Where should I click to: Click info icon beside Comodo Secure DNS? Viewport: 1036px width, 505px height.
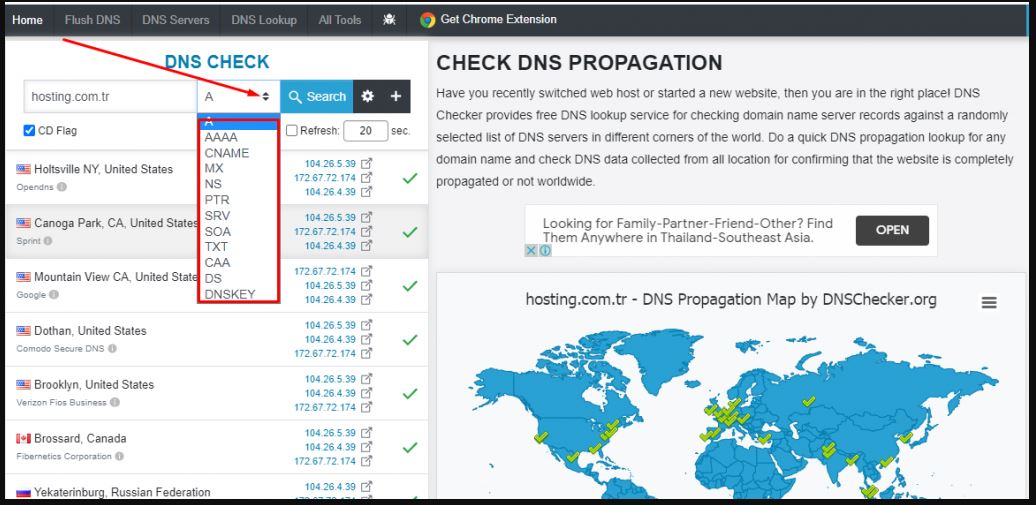pos(112,349)
